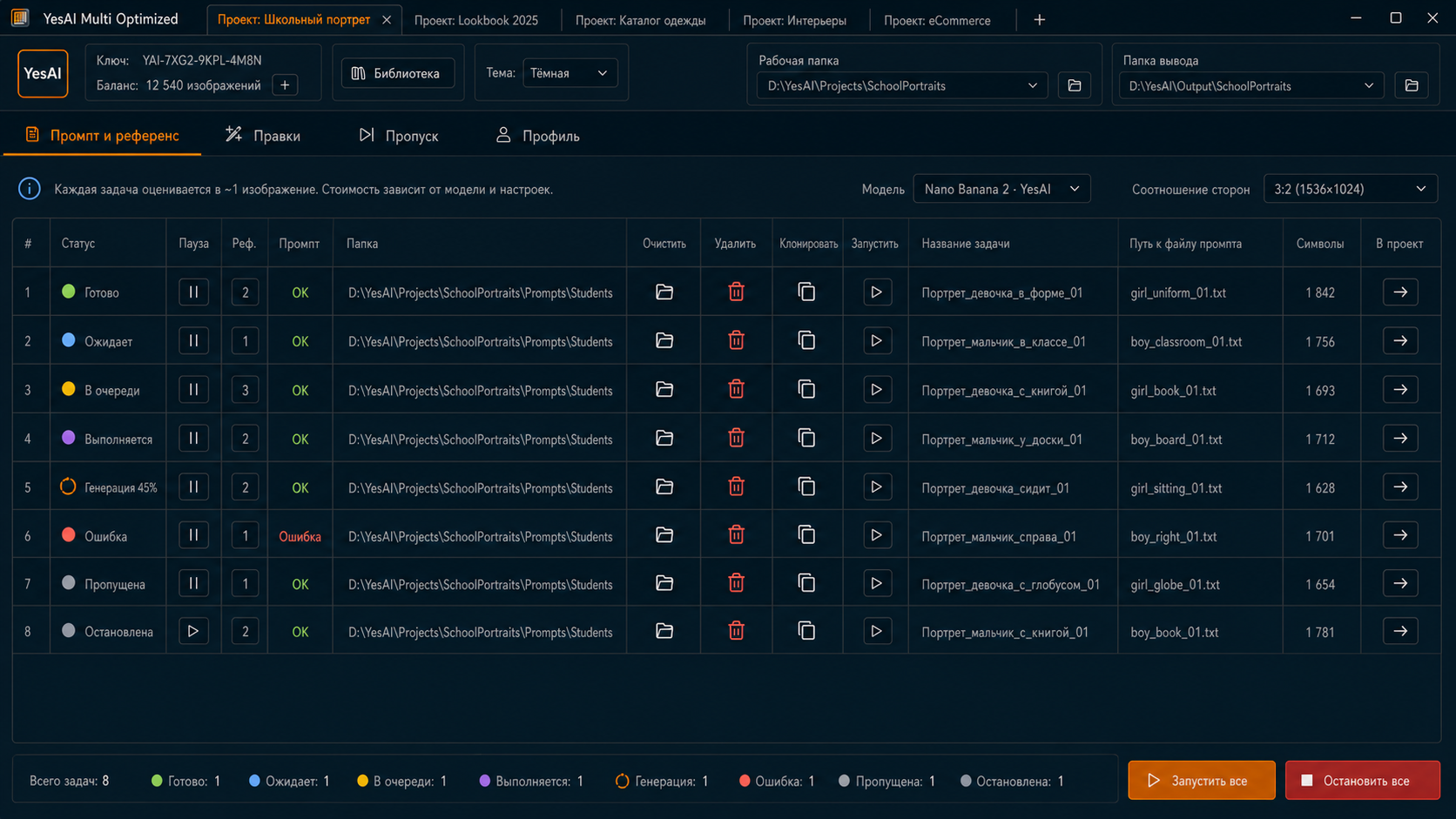Image resolution: width=1456 pixels, height=819 pixels.
Task: Add a new project tab
Action: click(1040, 20)
